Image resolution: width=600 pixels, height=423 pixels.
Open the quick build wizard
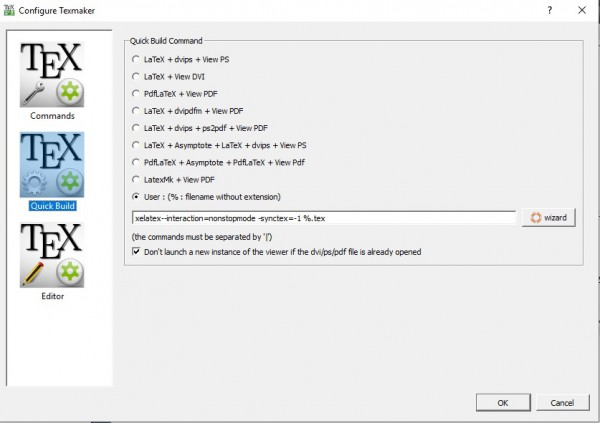click(549, 217)
